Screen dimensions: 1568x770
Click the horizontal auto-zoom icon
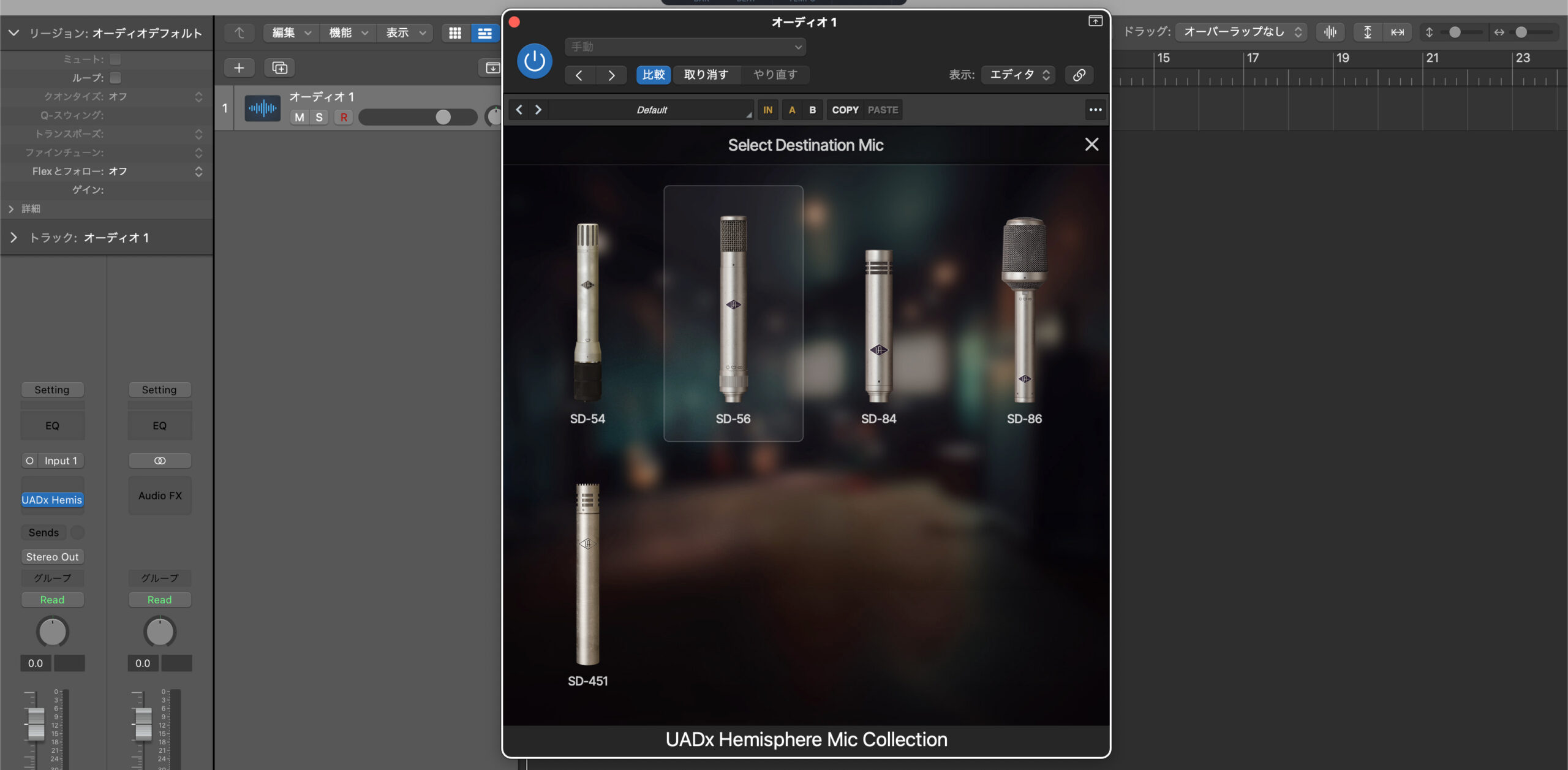click(x=1397, y=32)
